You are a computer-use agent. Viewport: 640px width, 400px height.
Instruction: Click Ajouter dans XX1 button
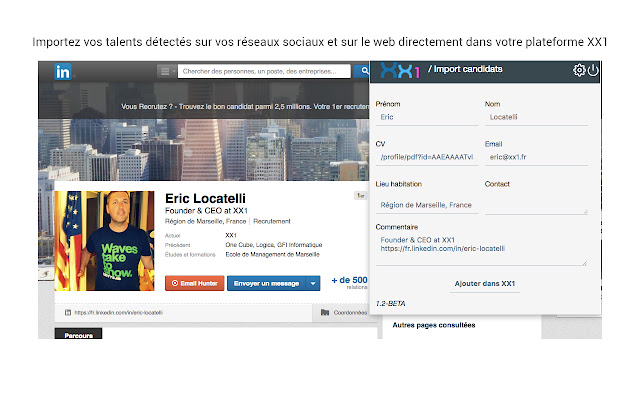click(x=485, y=284)
